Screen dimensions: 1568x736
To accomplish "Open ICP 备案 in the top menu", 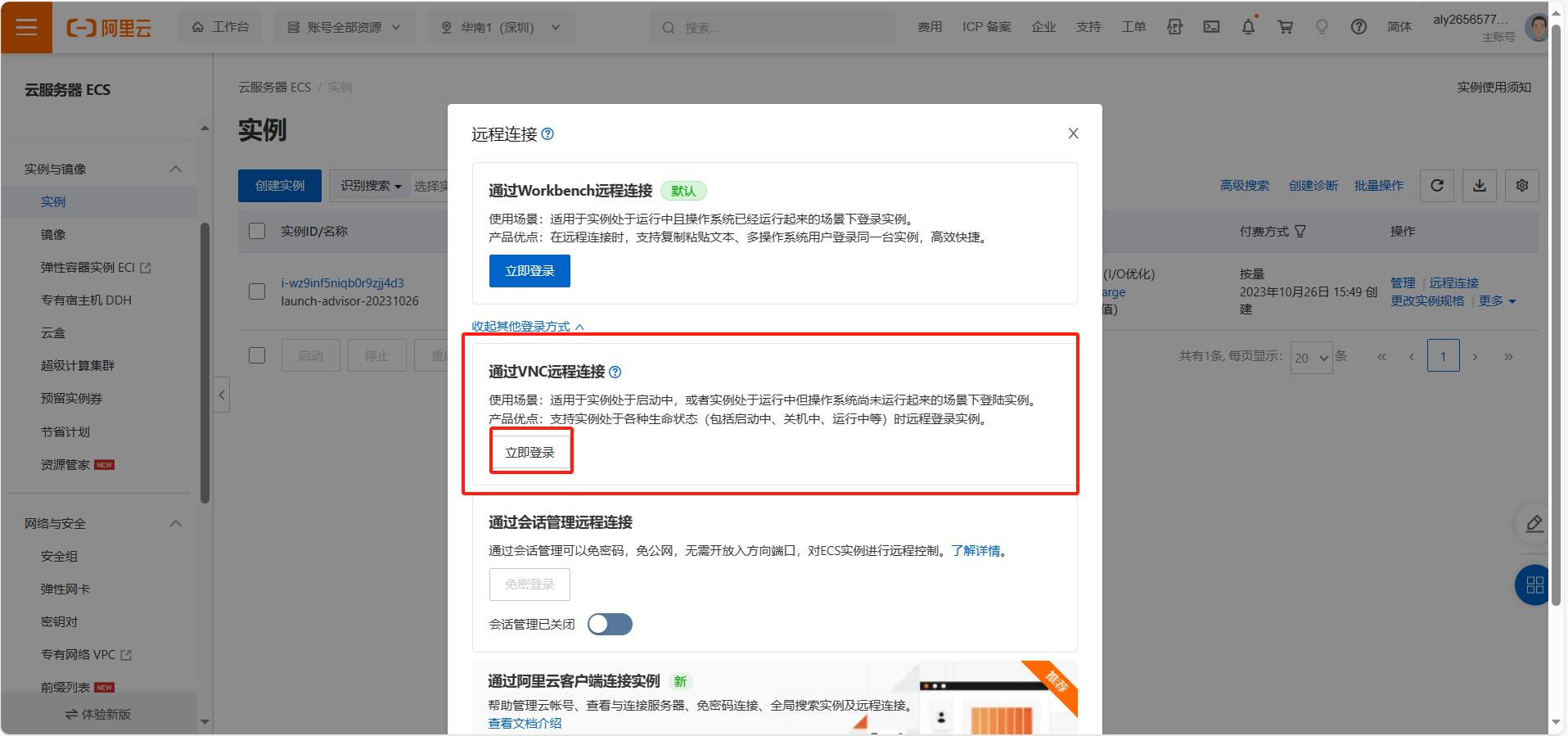I will 987,27.
